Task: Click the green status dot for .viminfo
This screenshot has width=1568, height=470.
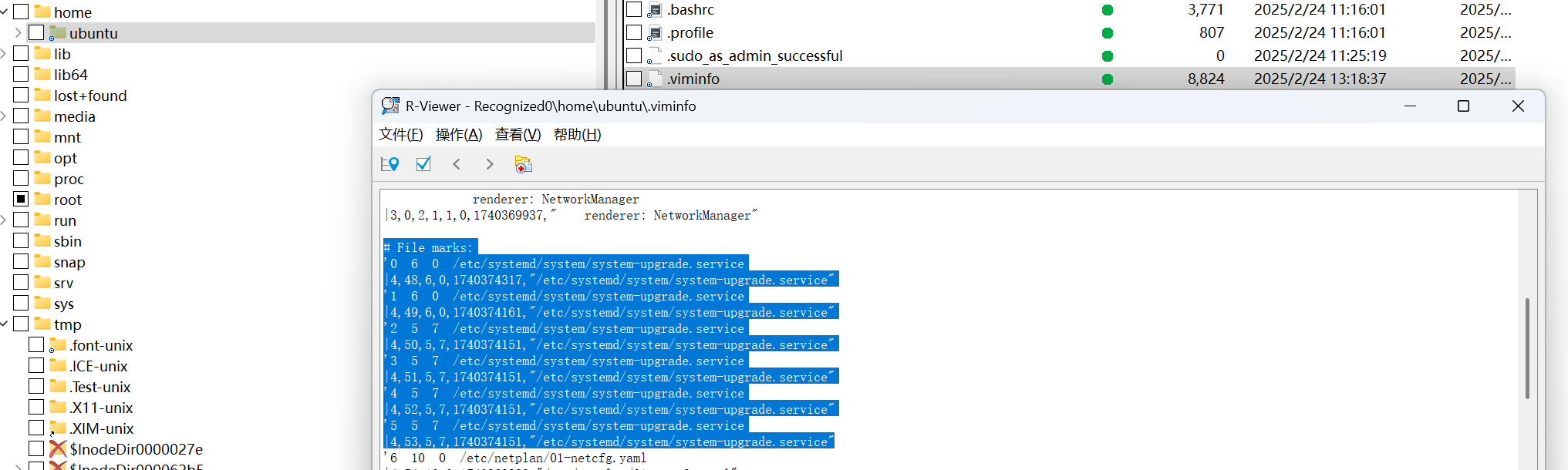Action: 1108,79
